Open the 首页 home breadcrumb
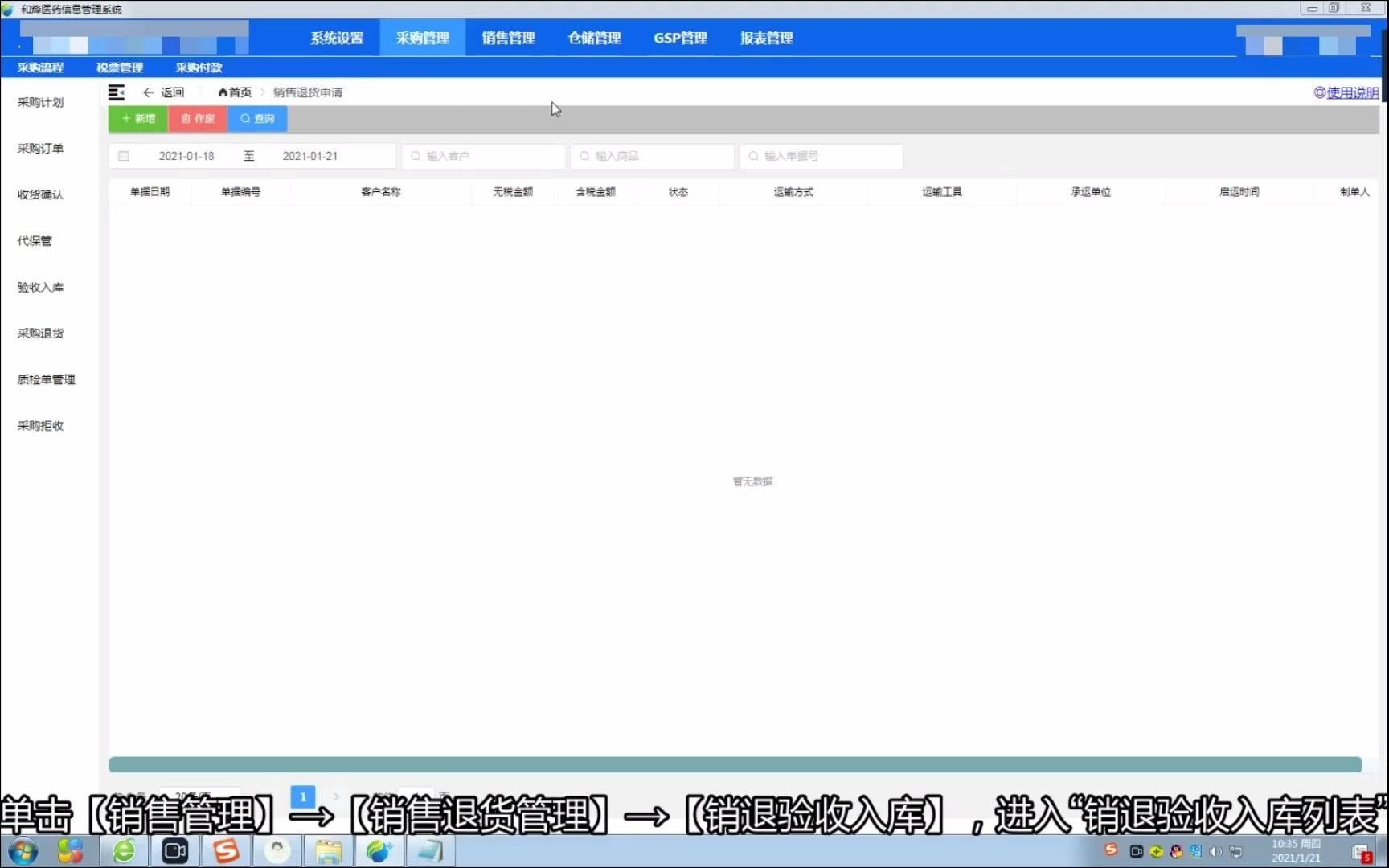 (x=235, y=92)
